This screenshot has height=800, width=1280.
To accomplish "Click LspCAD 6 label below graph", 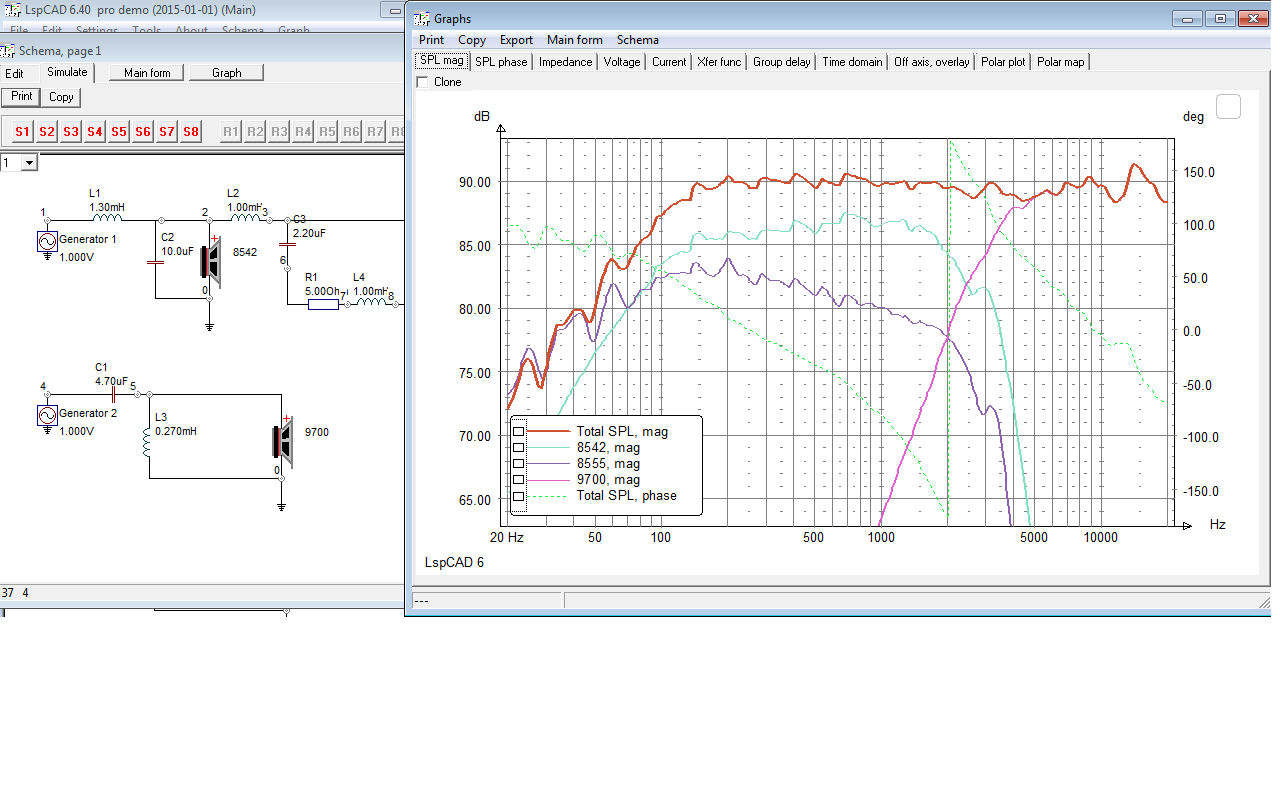I will 454,563.
